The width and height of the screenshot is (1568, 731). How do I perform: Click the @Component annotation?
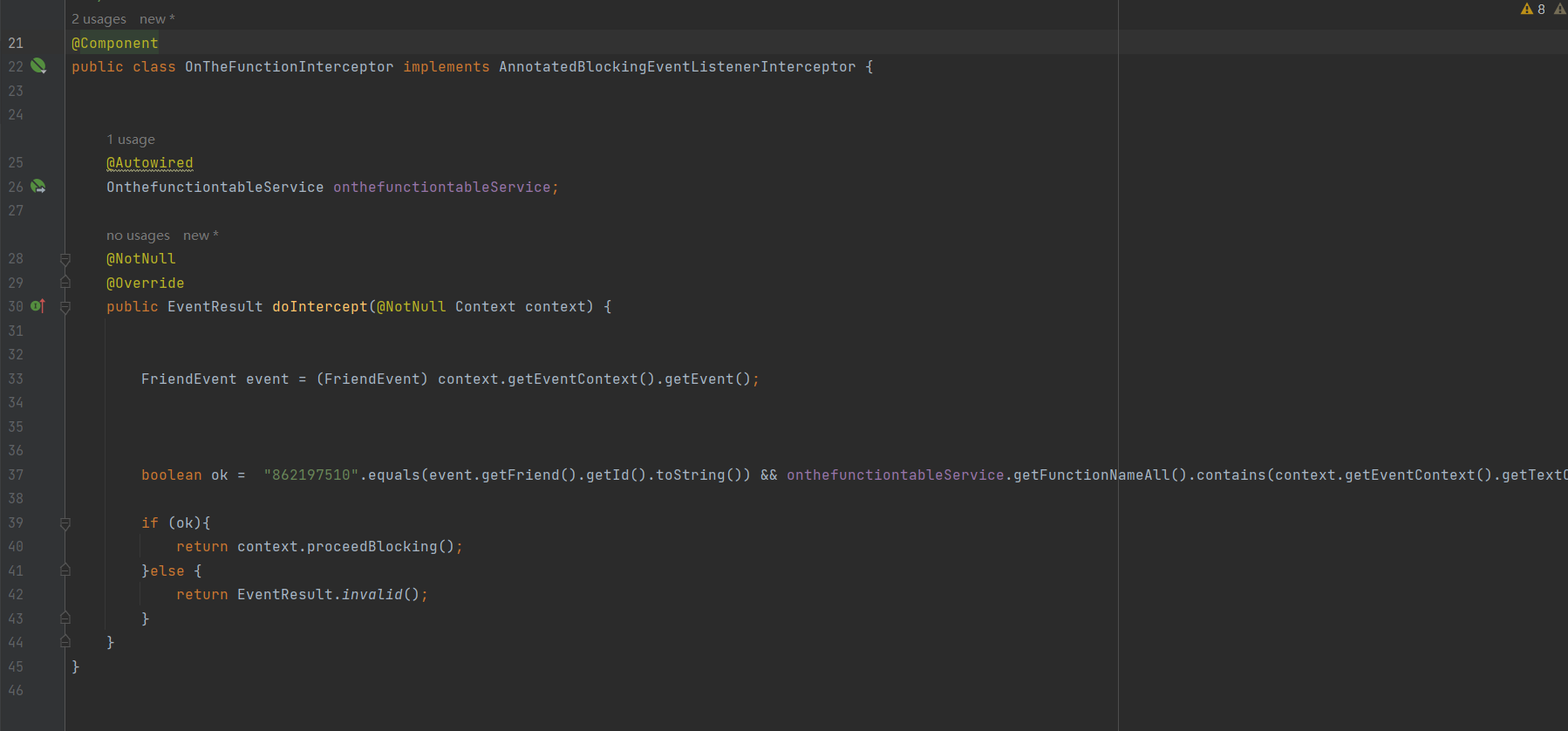click(x=115, y=43)
